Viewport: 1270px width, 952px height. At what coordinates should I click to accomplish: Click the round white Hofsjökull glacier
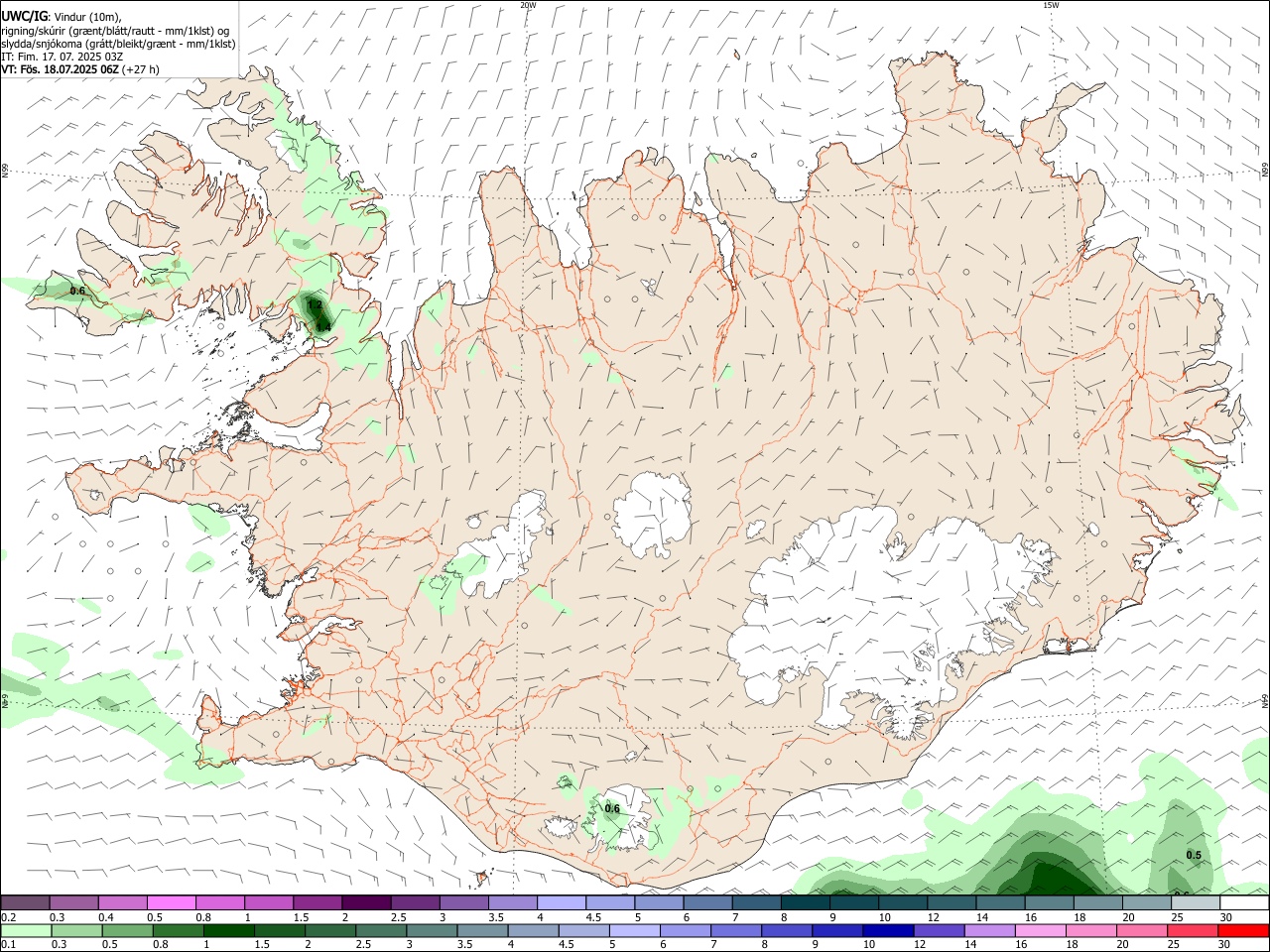pyautogui.click(x=652, y=514)
